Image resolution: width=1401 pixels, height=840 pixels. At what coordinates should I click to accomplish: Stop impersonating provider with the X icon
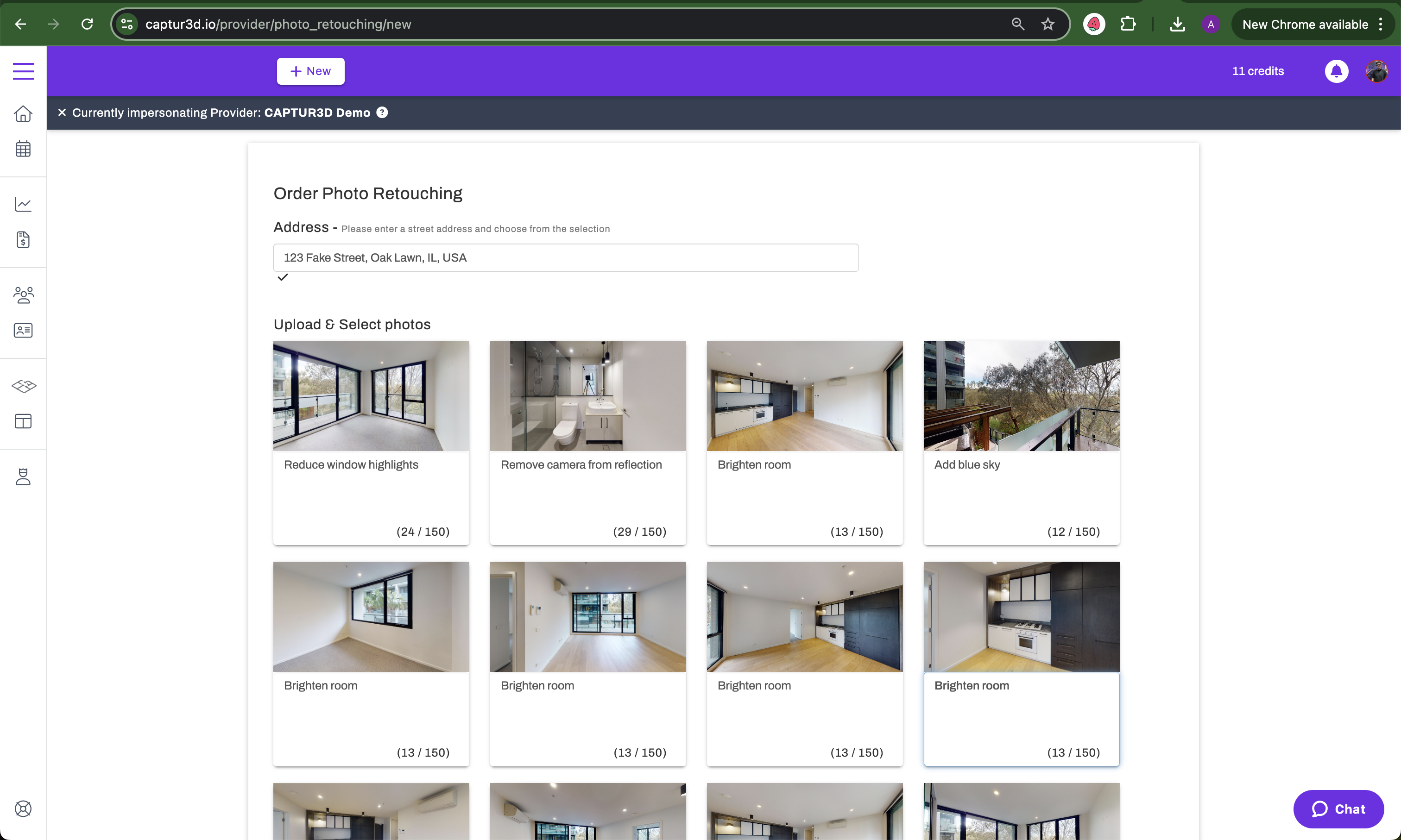(x=62, y=113)
